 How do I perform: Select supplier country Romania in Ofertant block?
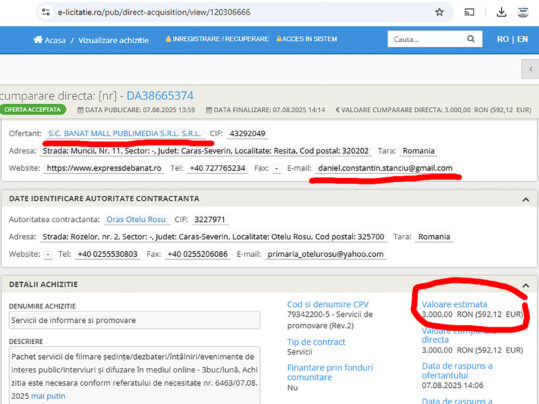pos(418,151)
